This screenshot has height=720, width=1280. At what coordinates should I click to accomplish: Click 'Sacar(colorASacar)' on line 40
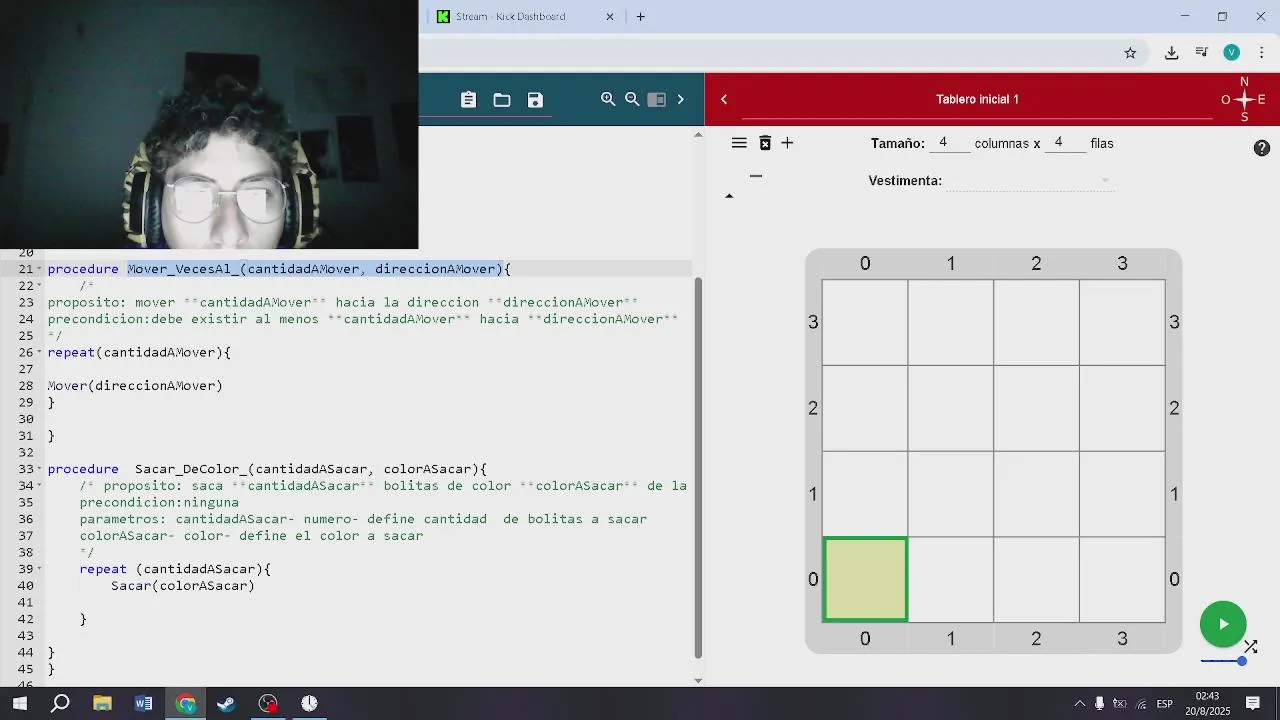point(183,586)
